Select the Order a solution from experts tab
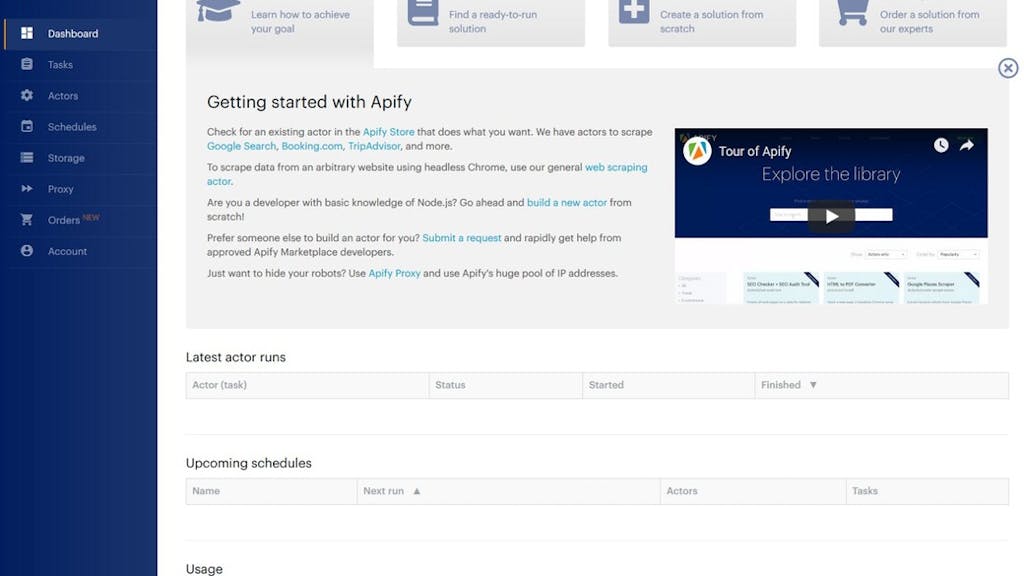1024x576 pixels. point(913,23)
